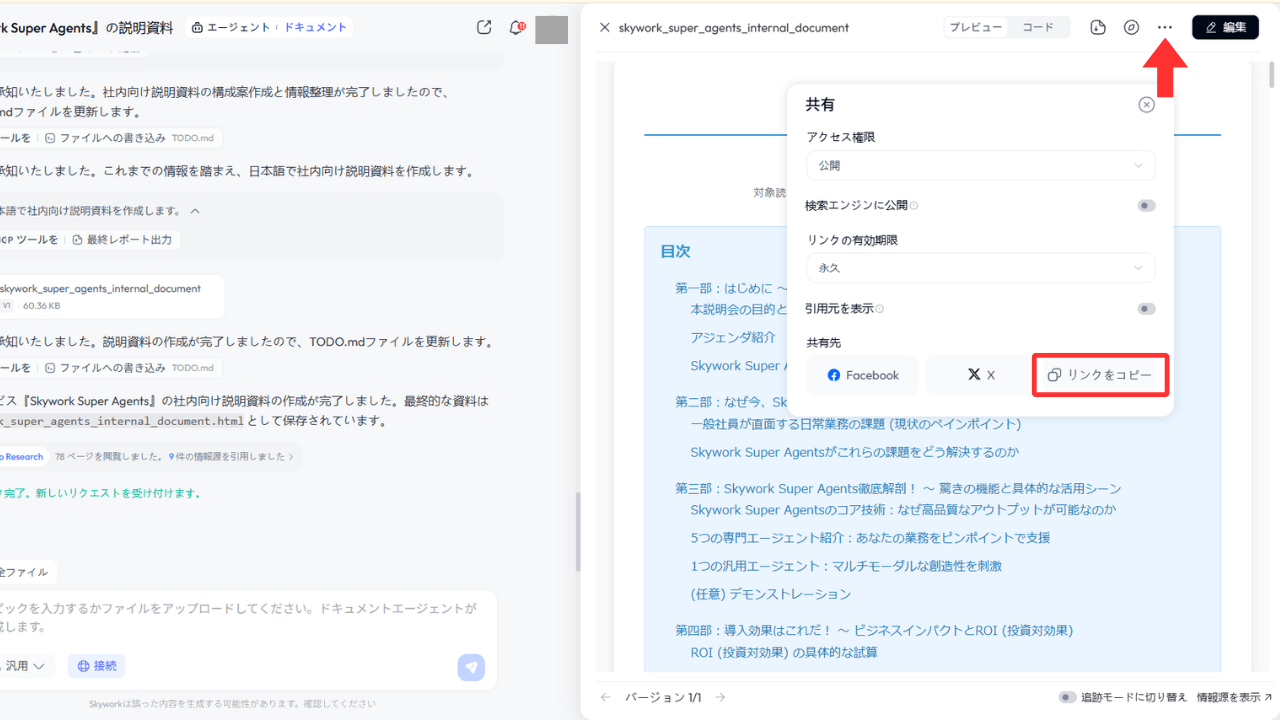Click the 最終レポート出力 tool chip
This screenshot has width=1280, height=720.
123,240
